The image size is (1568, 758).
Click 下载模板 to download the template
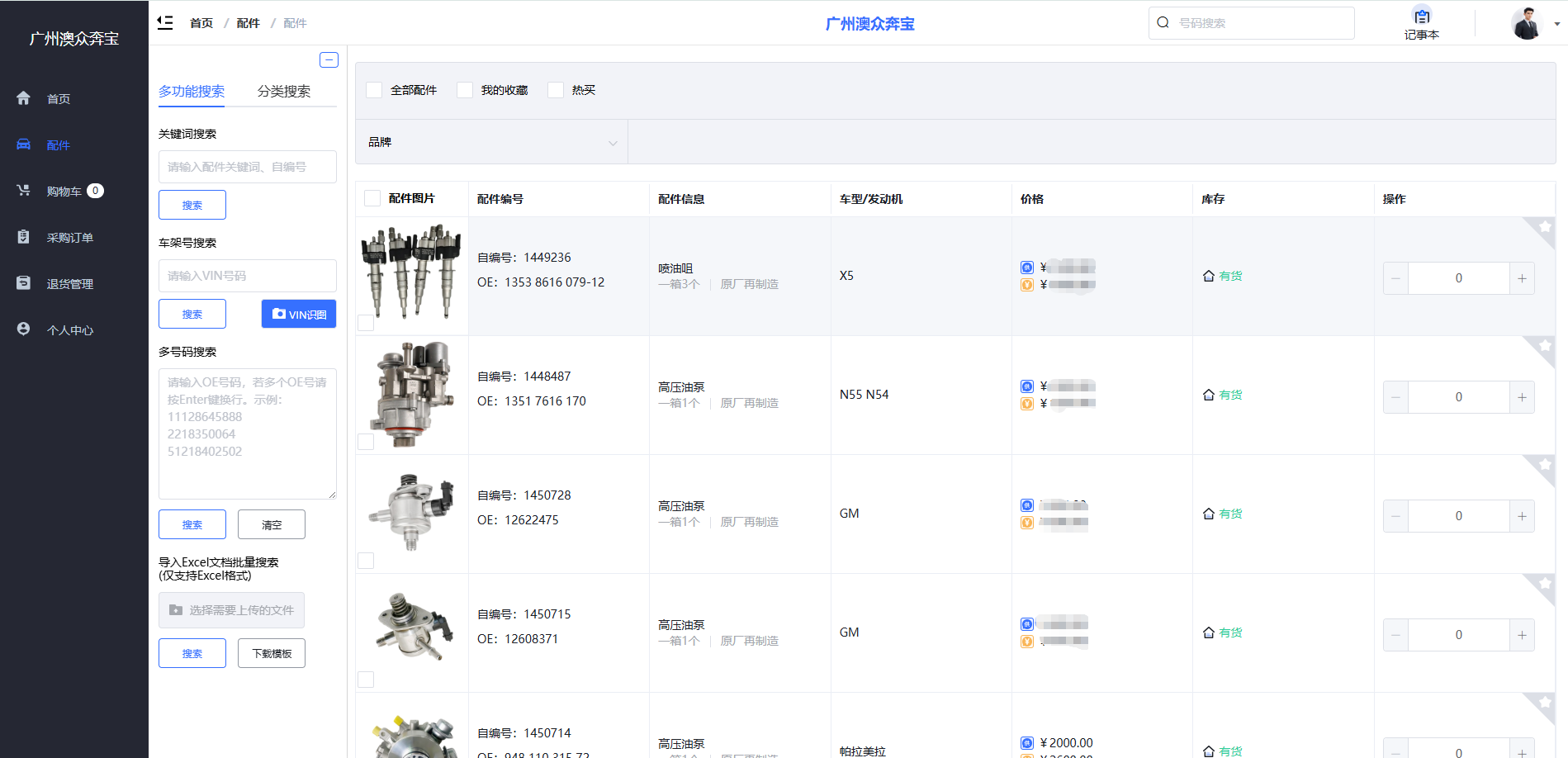[271, 652]
